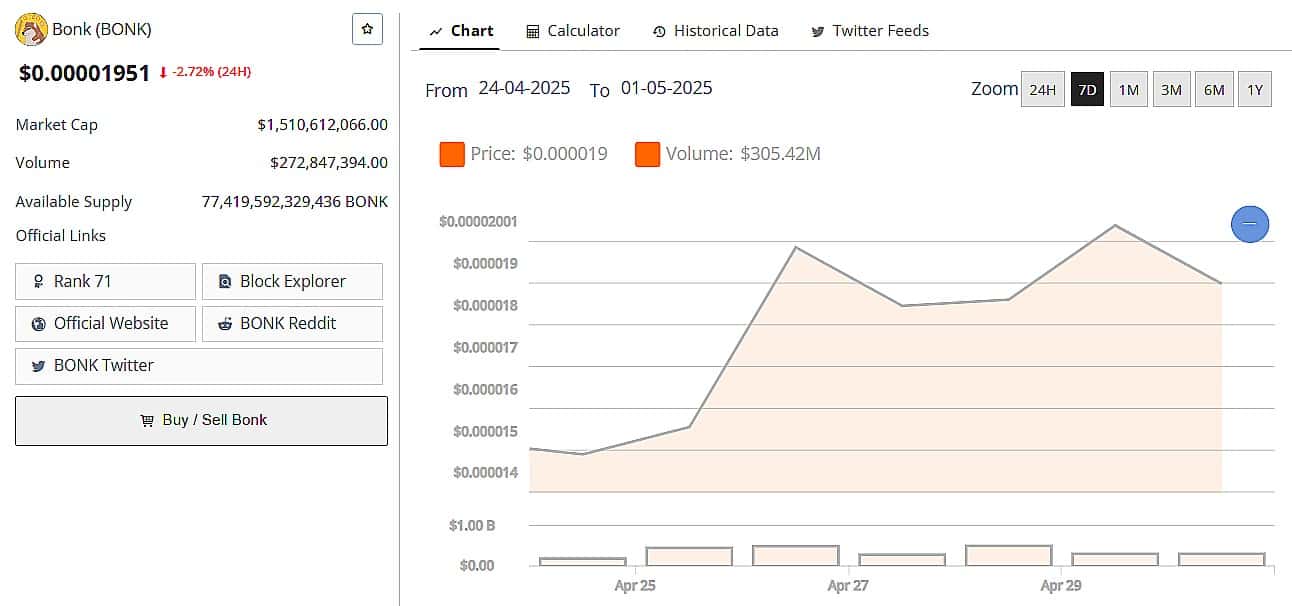
Task: Select the 1M zoom range
Action: tap(1128, 89)
